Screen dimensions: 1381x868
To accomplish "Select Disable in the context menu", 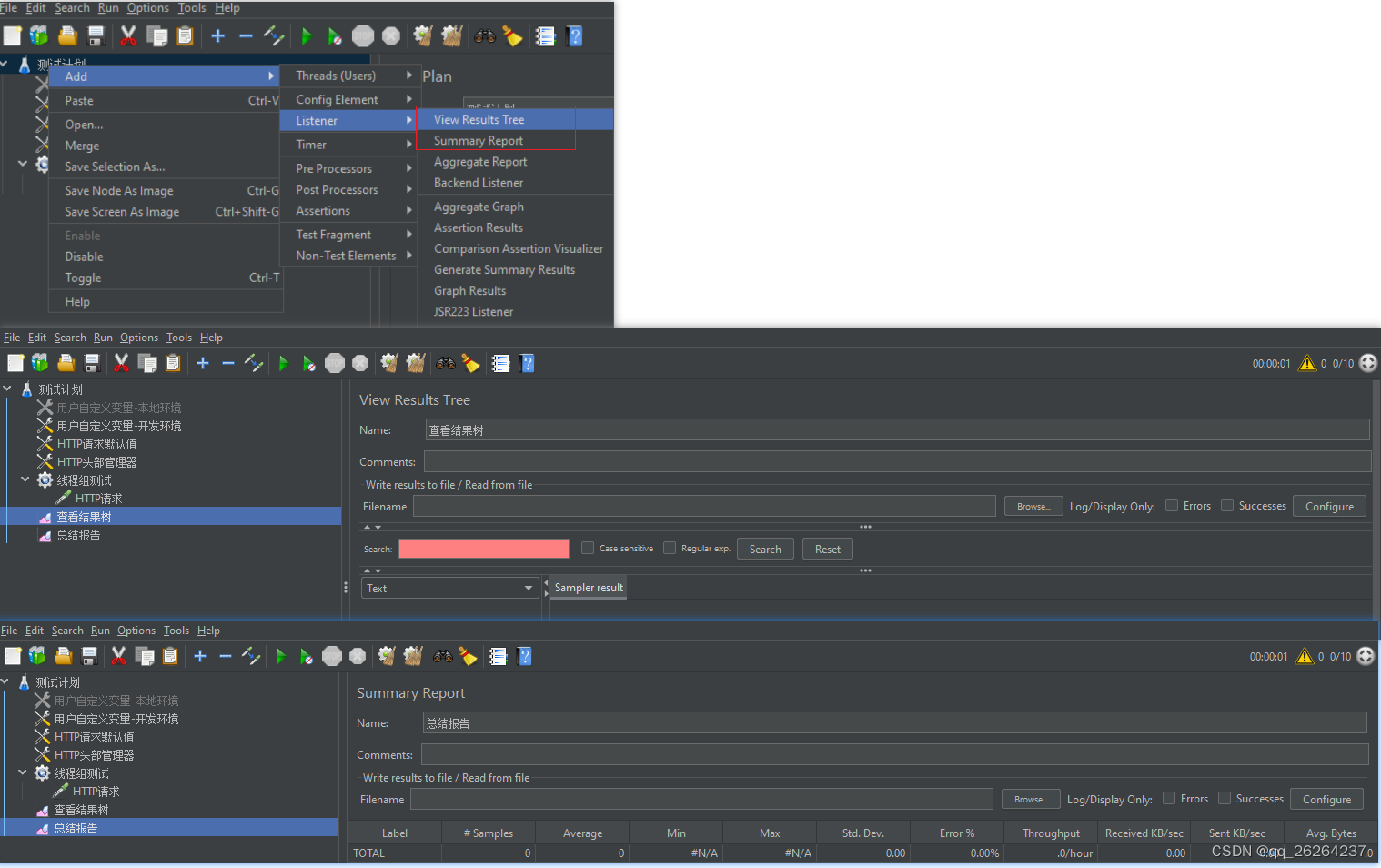I will click(x=164, y=257).
